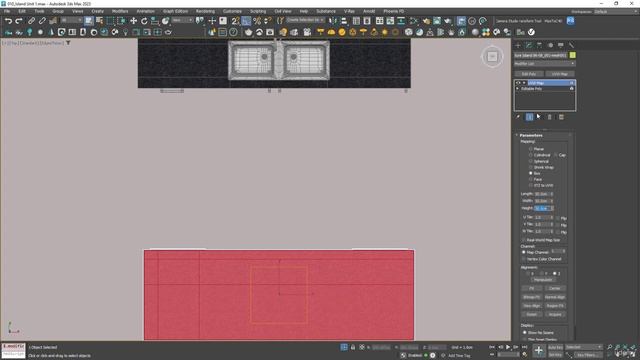The image size is (640, 360).
Task: Activate the Select Object tool
Action: pyautogui.click(x=89, y=21)
